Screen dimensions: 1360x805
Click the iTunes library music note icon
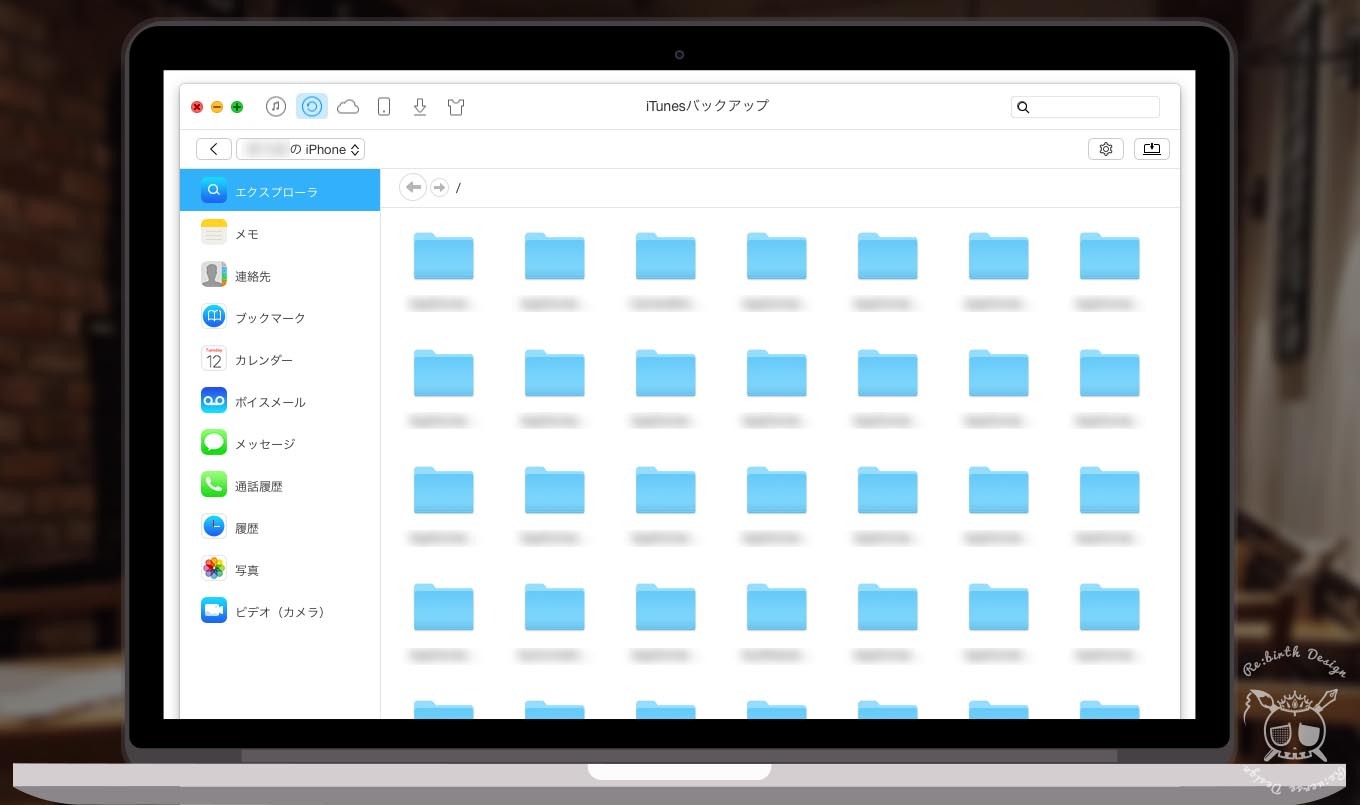point(276,107)
